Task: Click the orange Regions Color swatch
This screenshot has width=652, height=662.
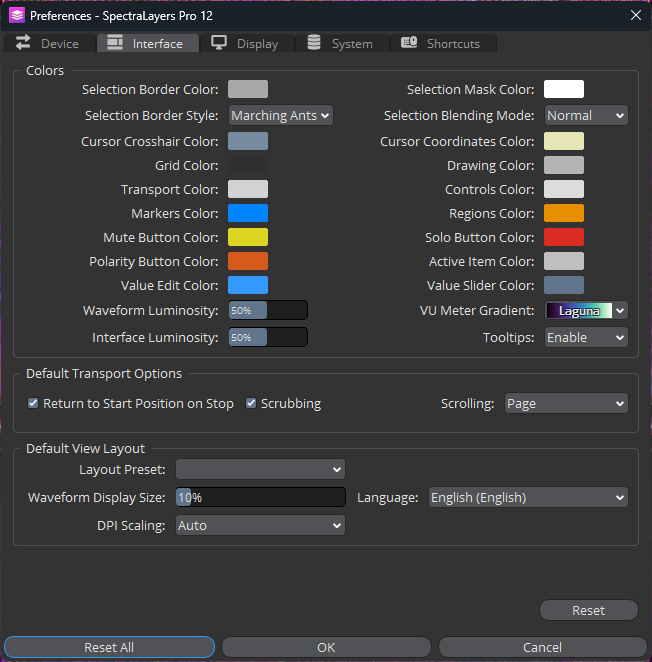Action: tap(564, 213)
